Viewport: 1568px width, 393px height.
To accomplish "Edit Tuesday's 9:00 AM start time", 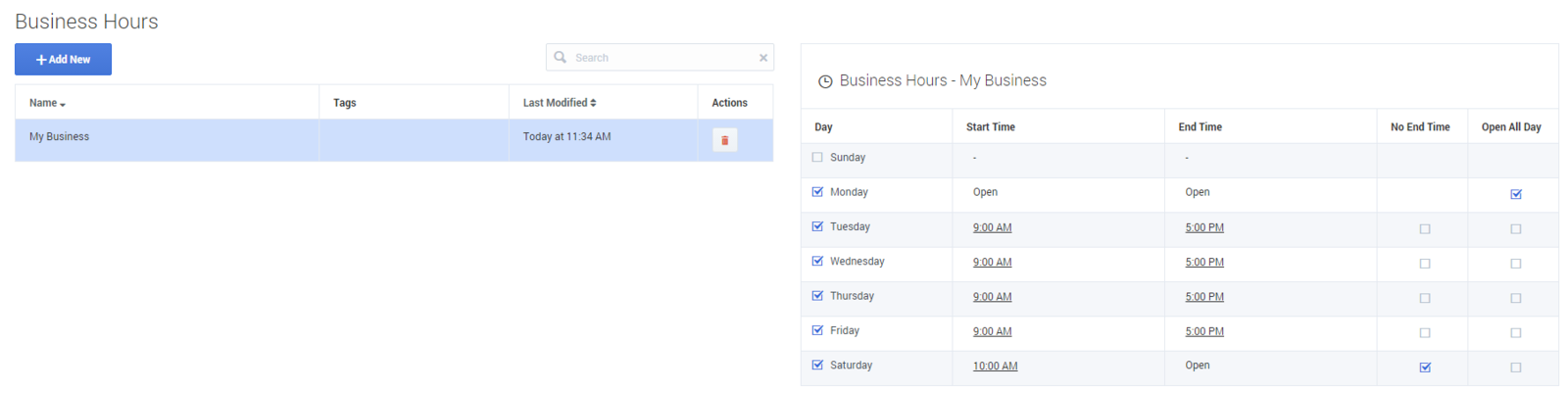I will tap(992, 227).
